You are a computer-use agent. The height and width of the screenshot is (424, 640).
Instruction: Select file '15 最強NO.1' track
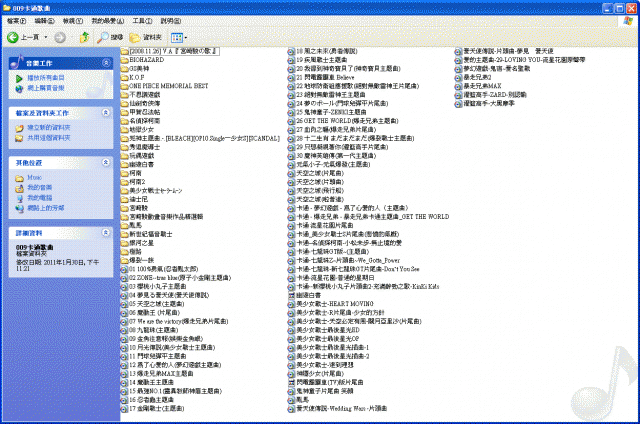[x=175, y=391]
